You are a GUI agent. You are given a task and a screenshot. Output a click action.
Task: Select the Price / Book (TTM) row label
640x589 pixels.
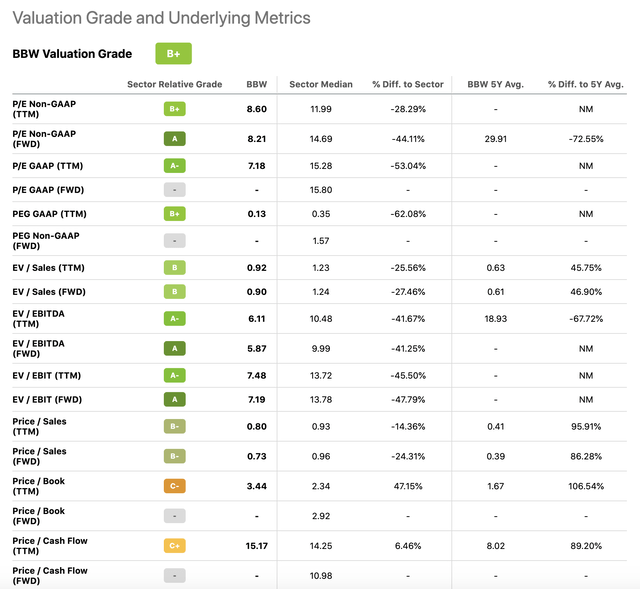39,486
